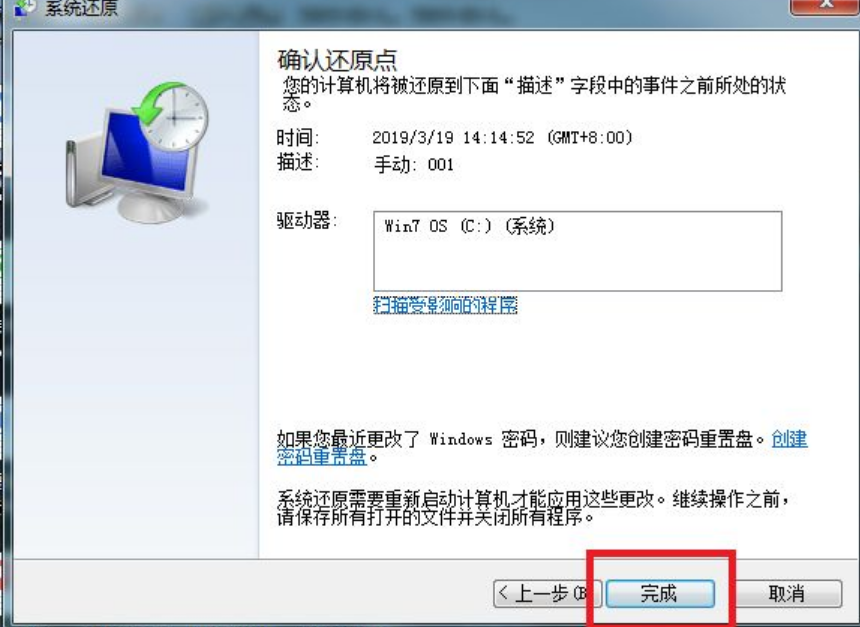The width and height of the screenshot is (860, 627).
Task: Click the computer monitor restore illustration
Action: (x=137, y=152)
